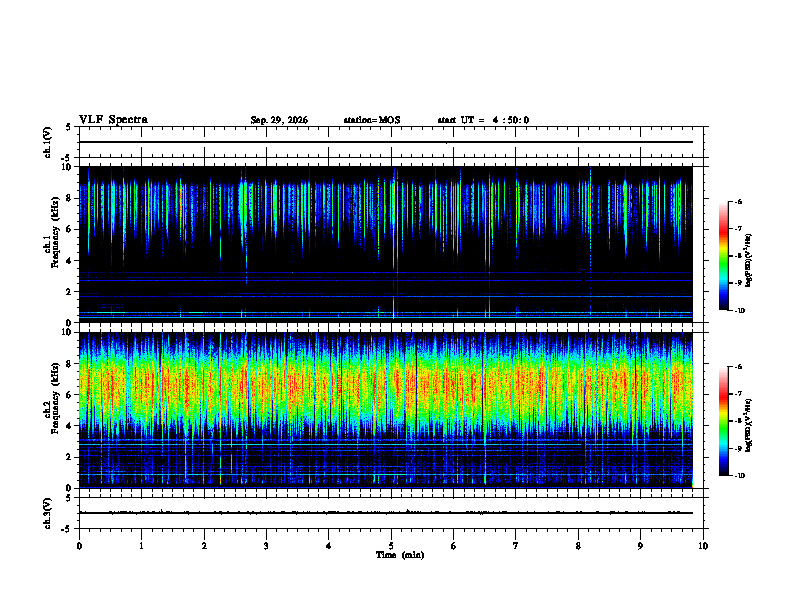Image resolution: width=792 pixels, height=612 pixels.
Task: Click the ch.2 Frequency (kHz) axis label
Action: tap(53, 410)
